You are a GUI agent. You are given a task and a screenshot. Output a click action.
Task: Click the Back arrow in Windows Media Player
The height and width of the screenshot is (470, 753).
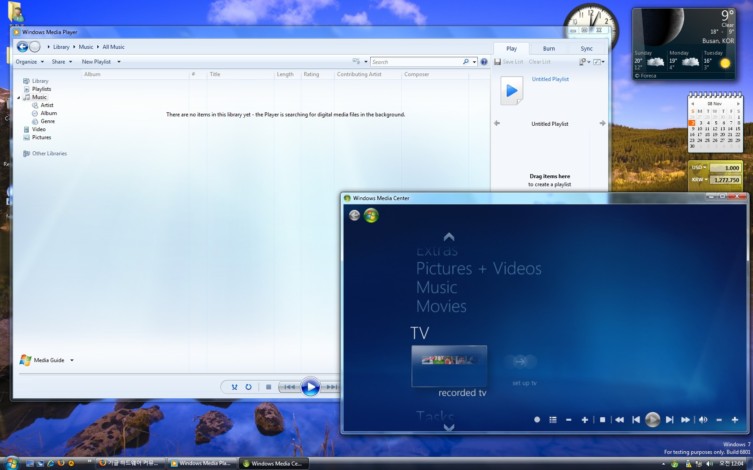pos(22,47)
